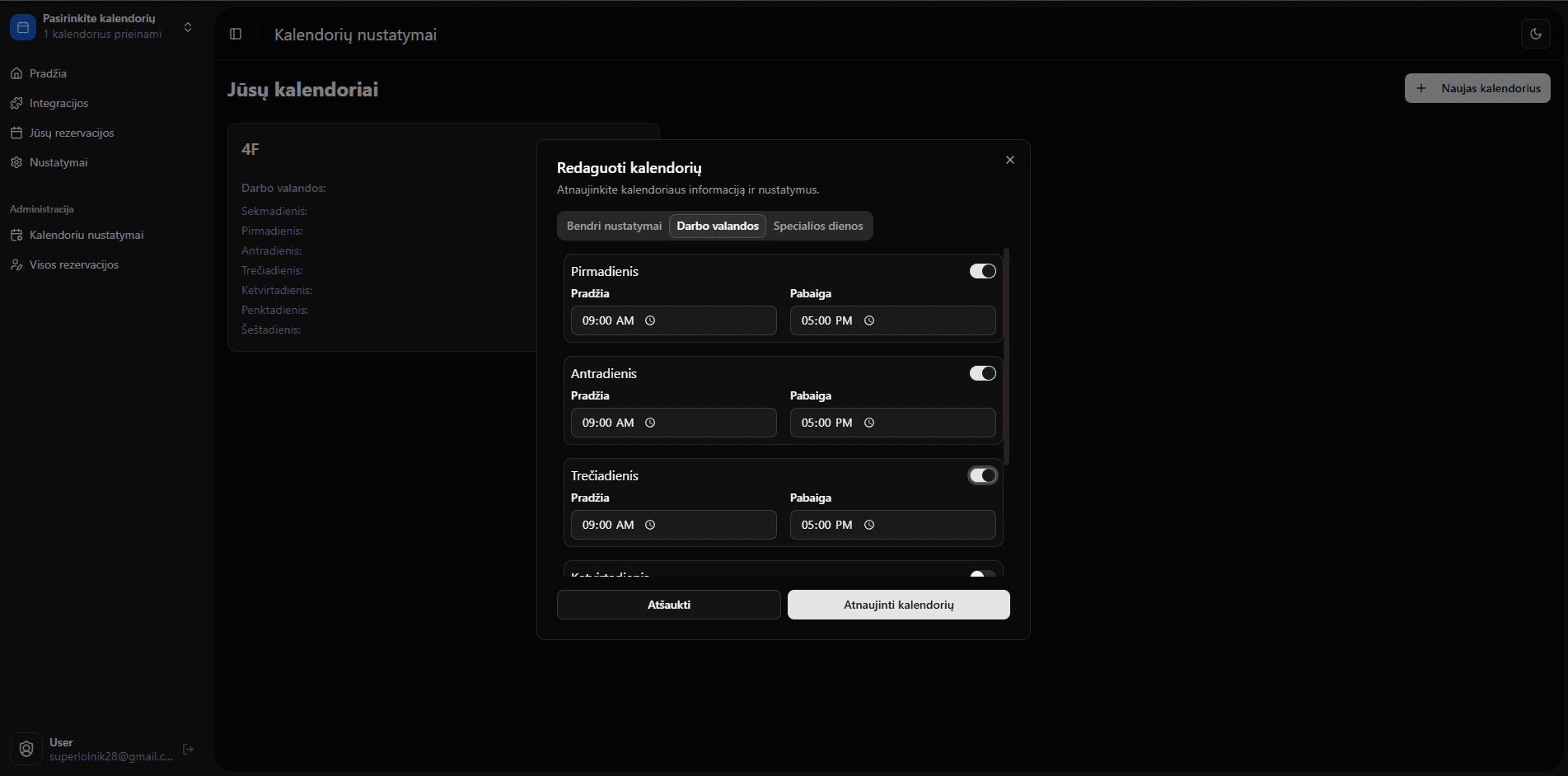1568x776 pixels.
Task: Switch to the Bendri nustatymai tab
Action: (614, 226)
